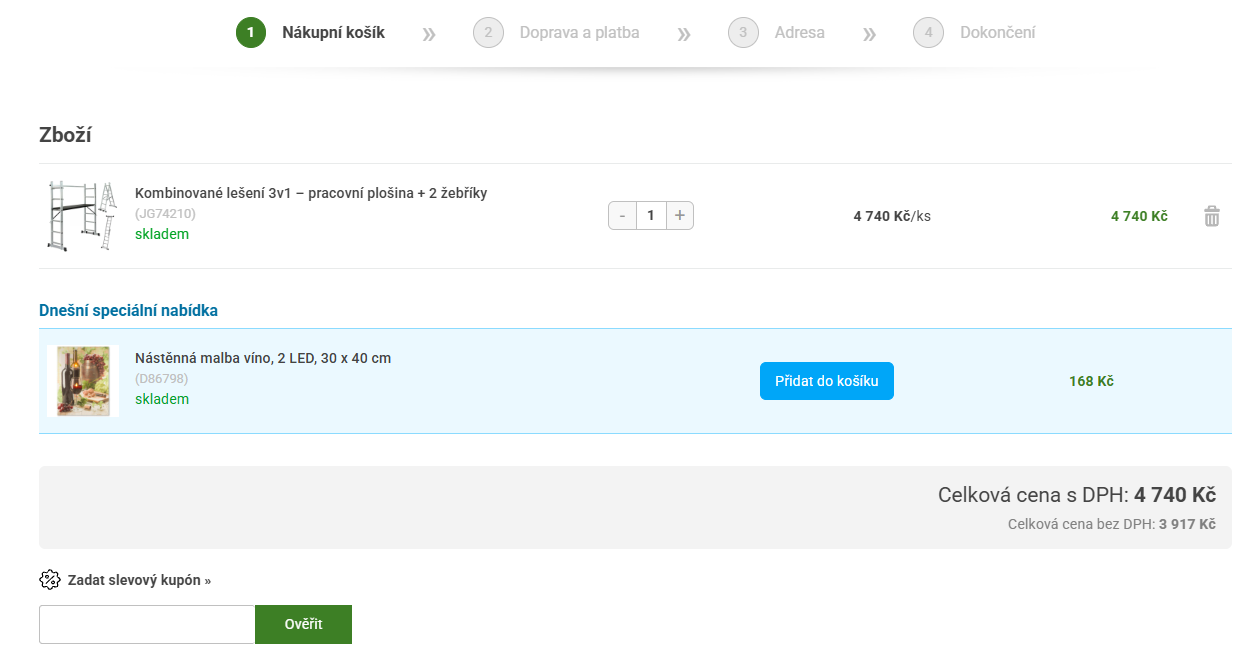Add wine painting via Přidat do košíku
The width and height of the screenshot is (1235, 653).
point(826,381)
